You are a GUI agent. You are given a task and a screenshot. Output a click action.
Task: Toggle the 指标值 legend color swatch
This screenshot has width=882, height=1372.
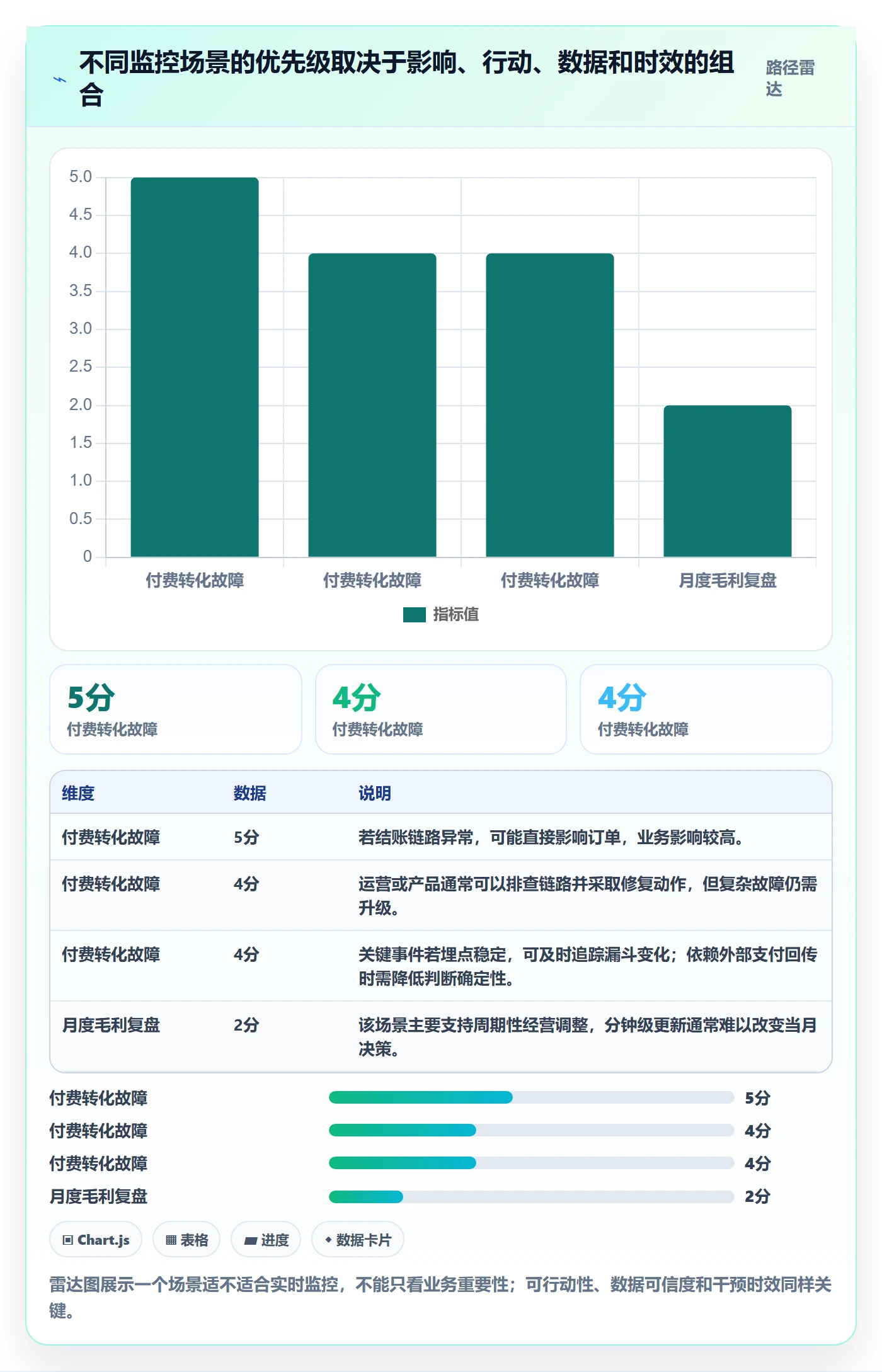414,614
